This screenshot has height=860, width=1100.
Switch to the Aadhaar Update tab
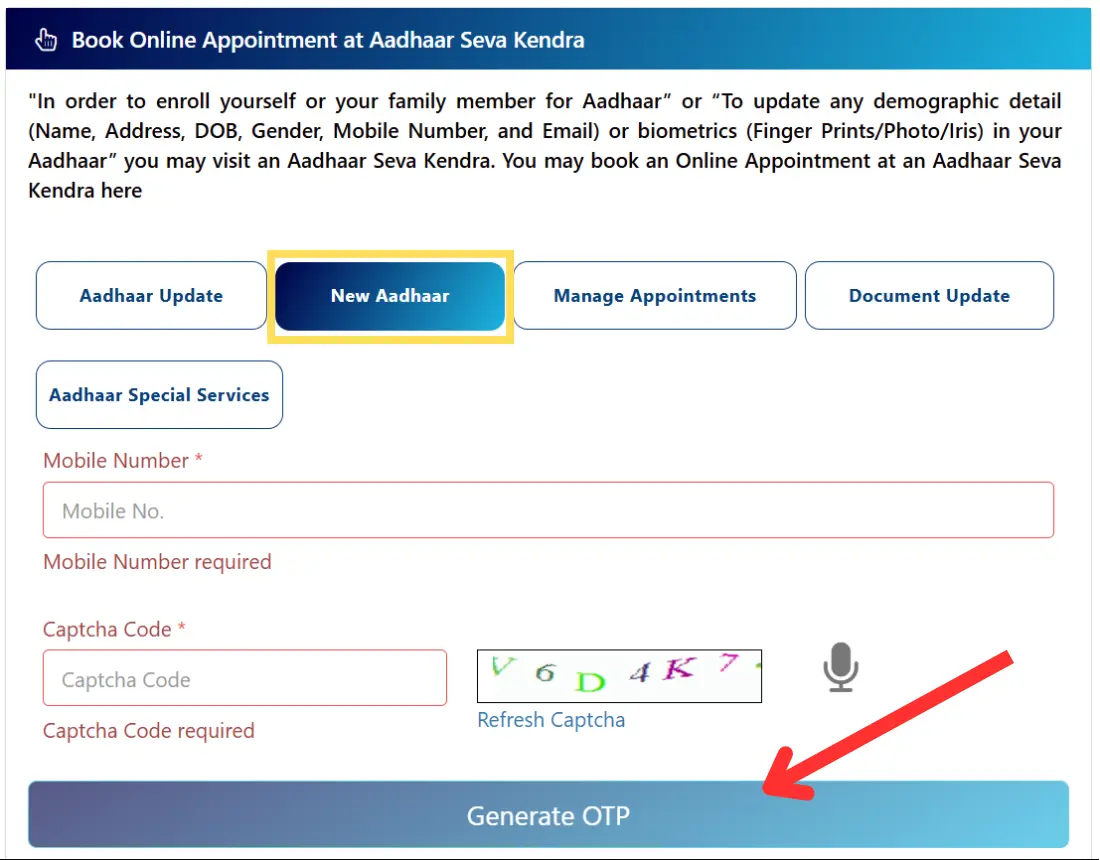[151, 295]
